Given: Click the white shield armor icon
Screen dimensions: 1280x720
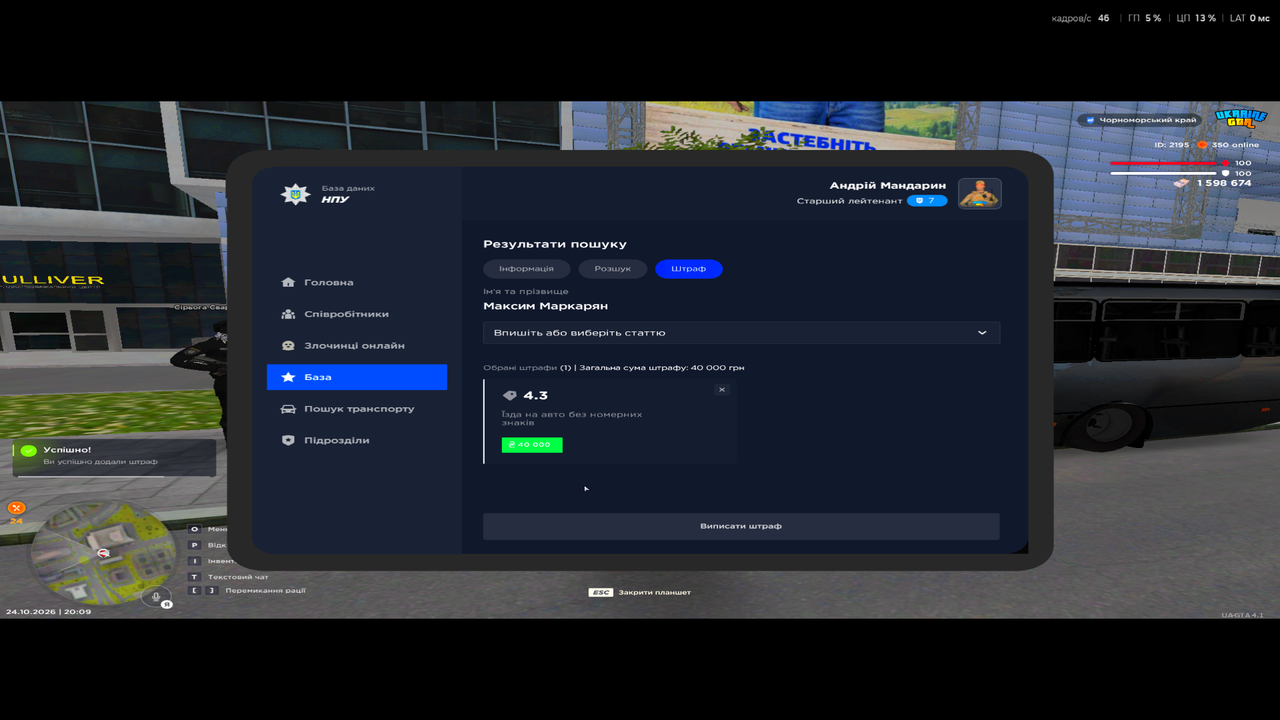Looking at the screenshot, I should click(x=1226, y=173).
